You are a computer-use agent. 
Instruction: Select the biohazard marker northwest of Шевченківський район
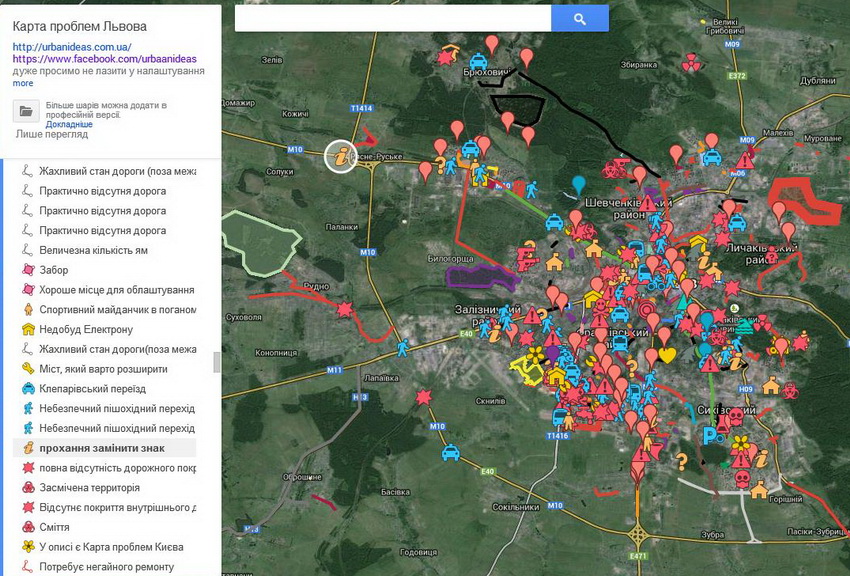point(611,170)
